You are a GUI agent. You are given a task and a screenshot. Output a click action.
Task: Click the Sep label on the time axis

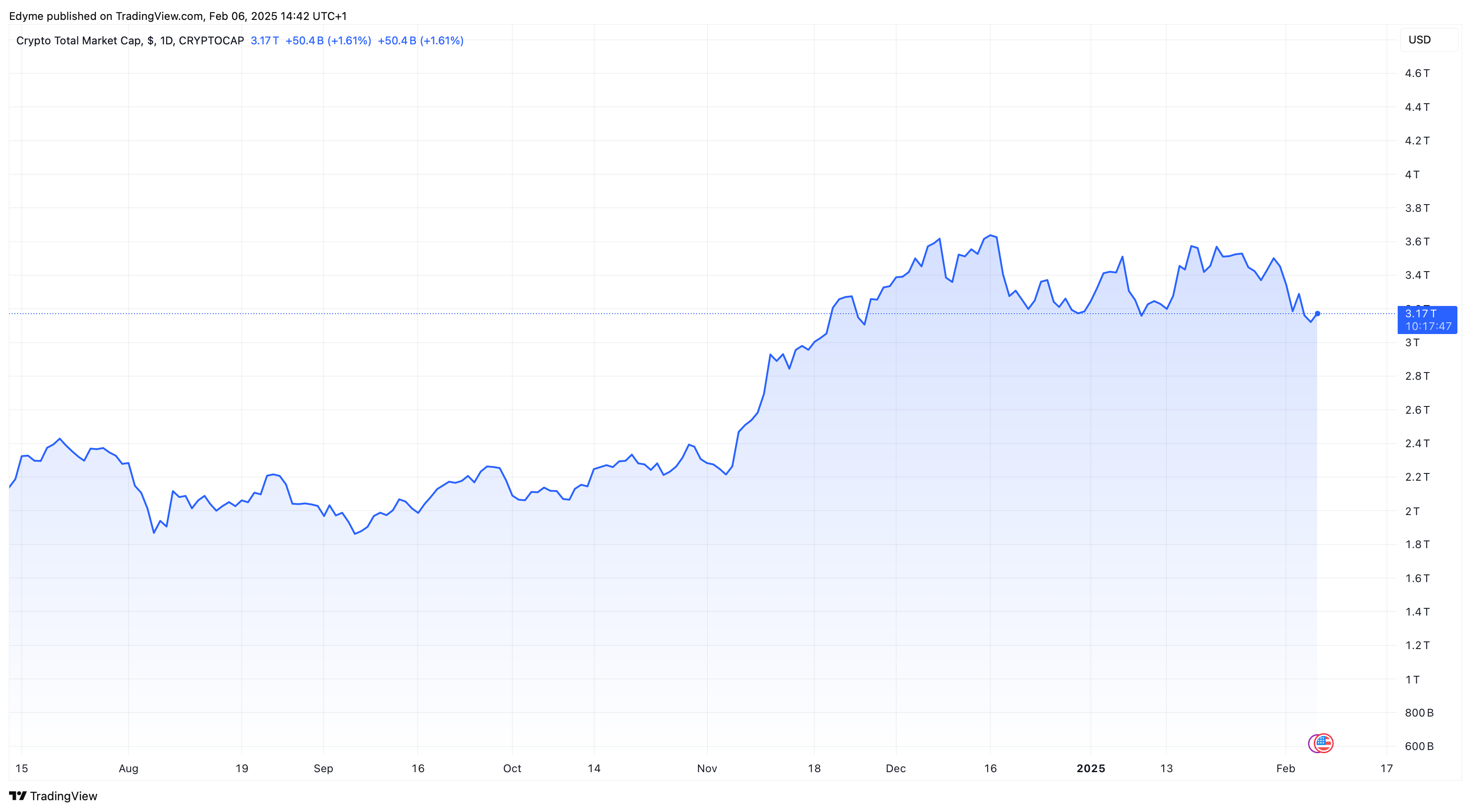[323, 769]
